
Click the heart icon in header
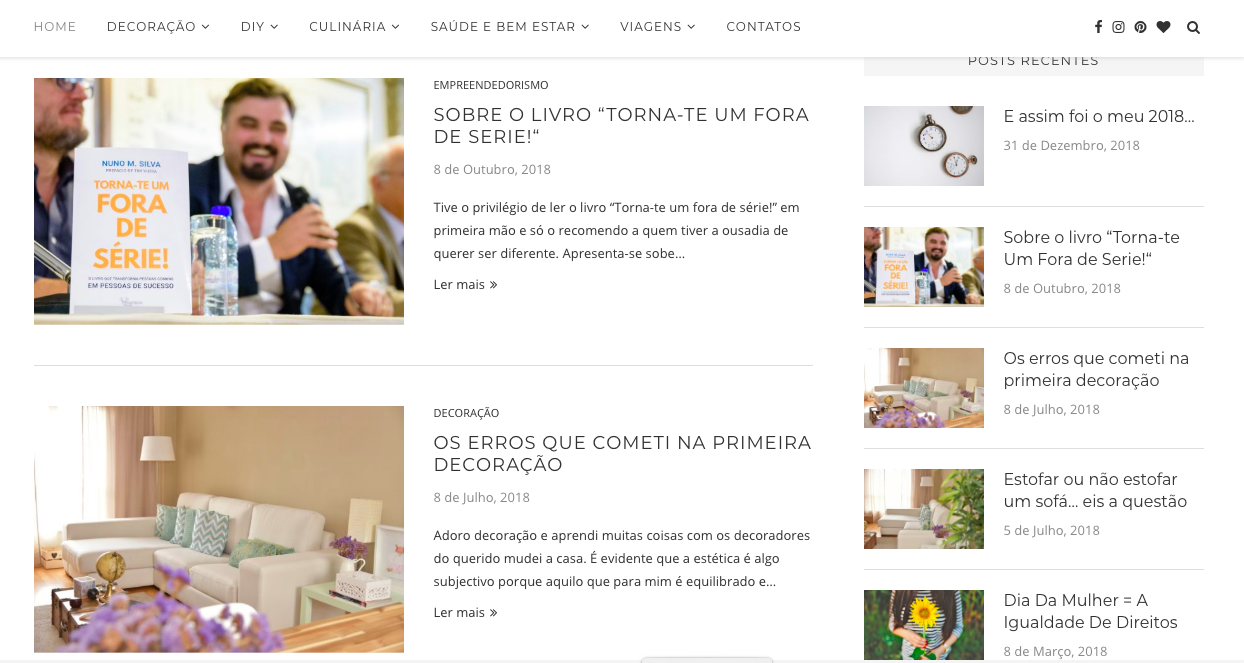[x=1163, y=27]
